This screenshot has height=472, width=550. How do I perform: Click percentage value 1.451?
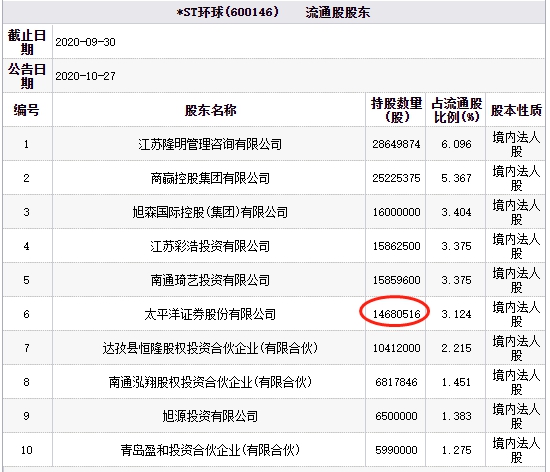pos(456,382)
